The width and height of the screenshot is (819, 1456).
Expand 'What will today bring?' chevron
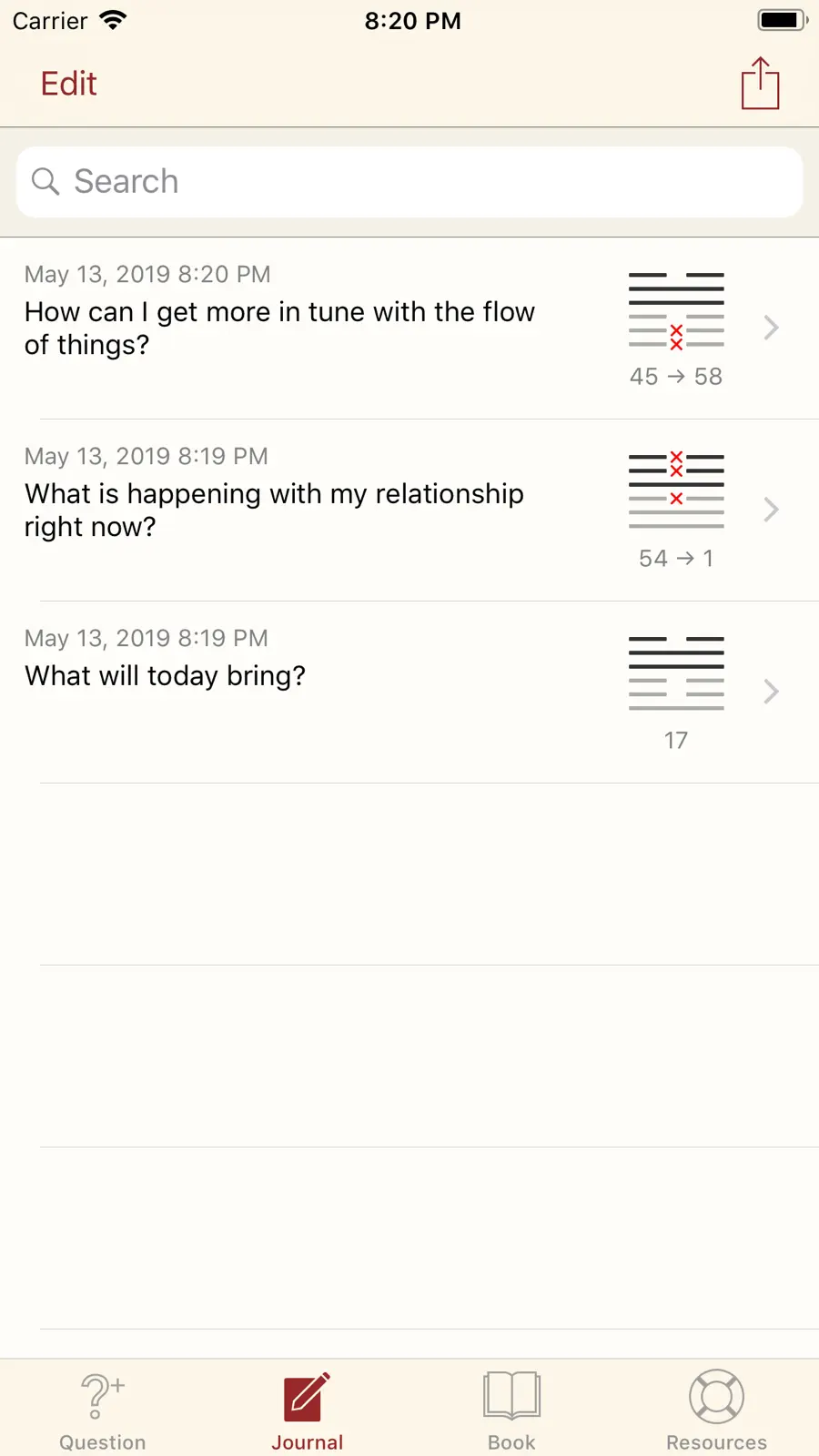click(771, 692)
